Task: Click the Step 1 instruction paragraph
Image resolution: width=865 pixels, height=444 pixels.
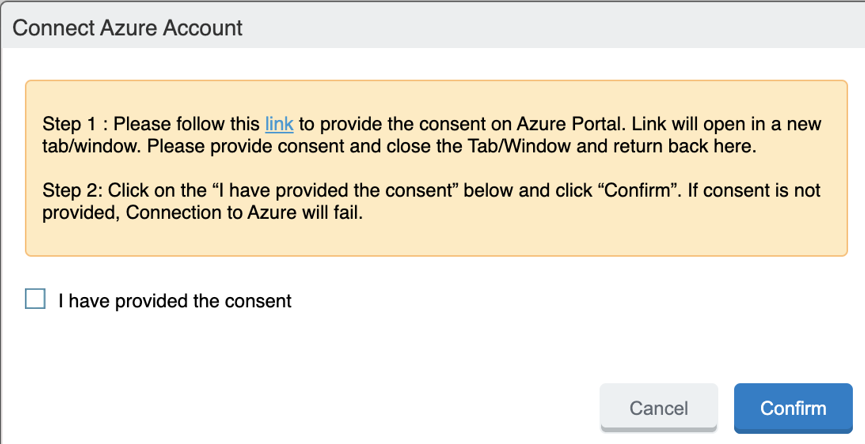Action: (430, 136)
